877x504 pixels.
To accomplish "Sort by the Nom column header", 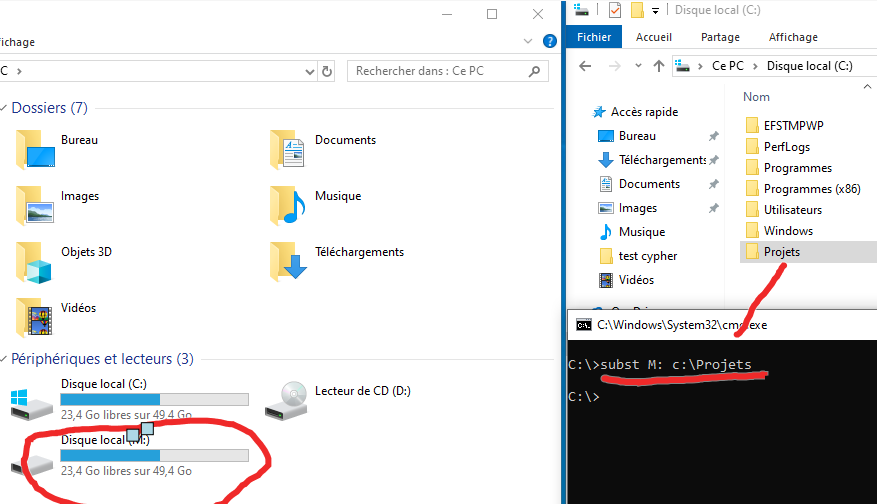I will coord(757,97).
